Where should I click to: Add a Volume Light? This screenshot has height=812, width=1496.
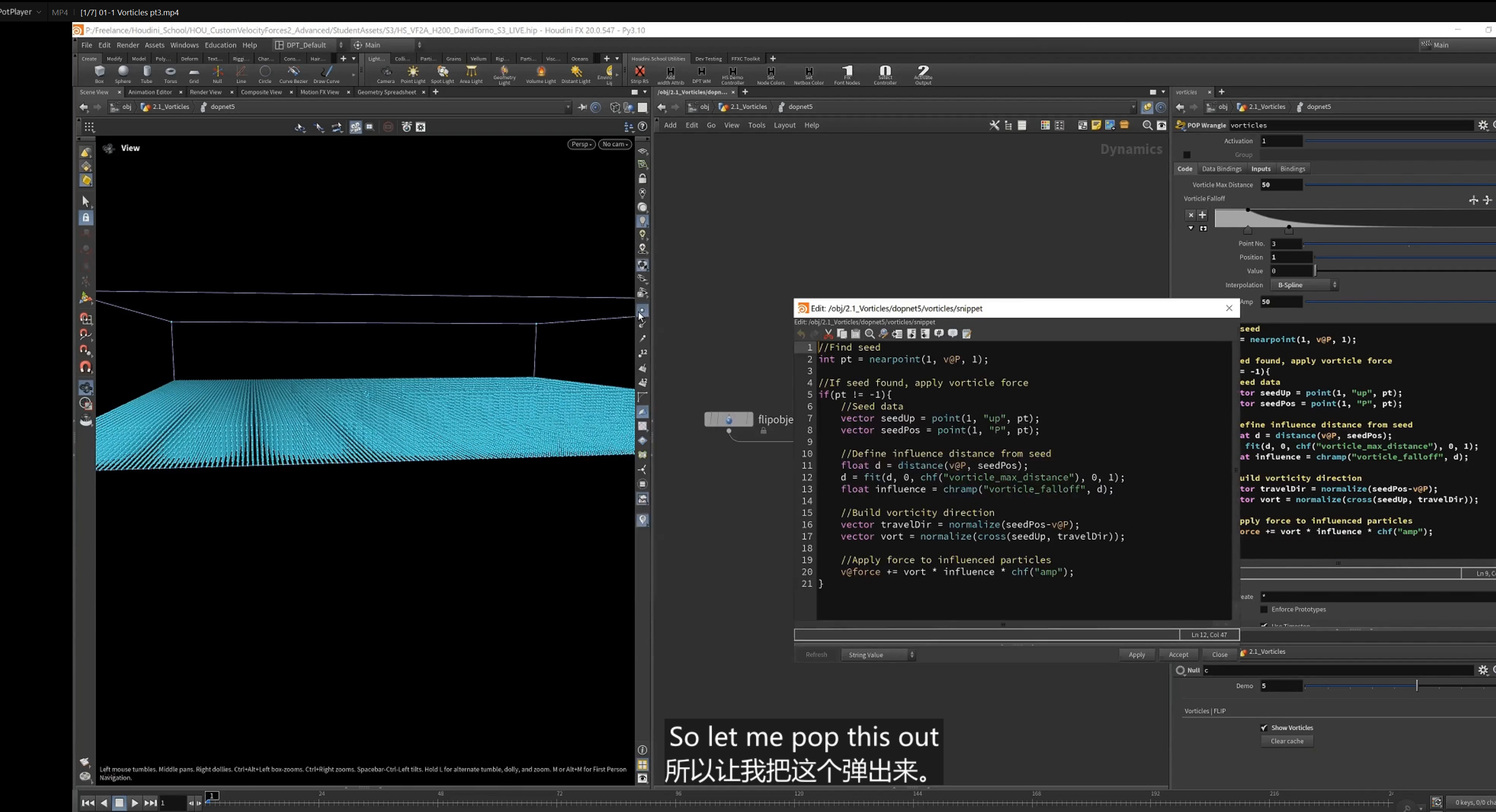click(541, 74)
